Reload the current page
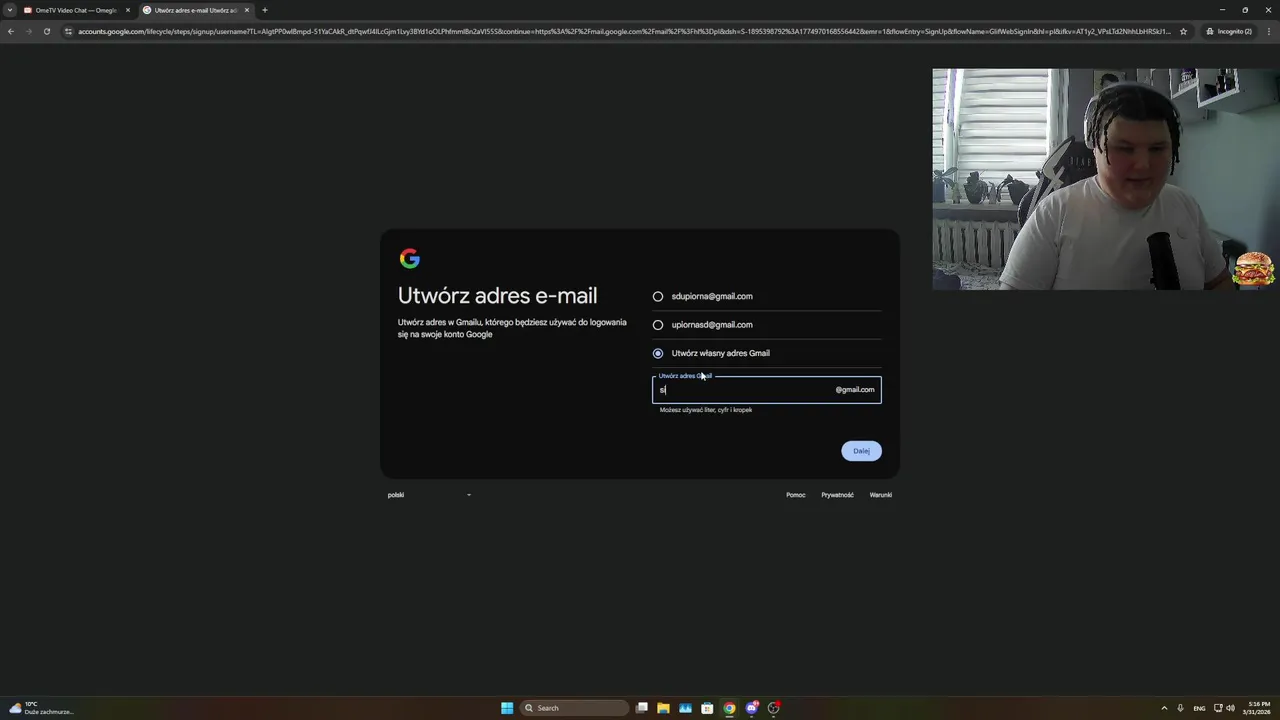This screenshot has height=720, width=1280. (x=46, y=31)
